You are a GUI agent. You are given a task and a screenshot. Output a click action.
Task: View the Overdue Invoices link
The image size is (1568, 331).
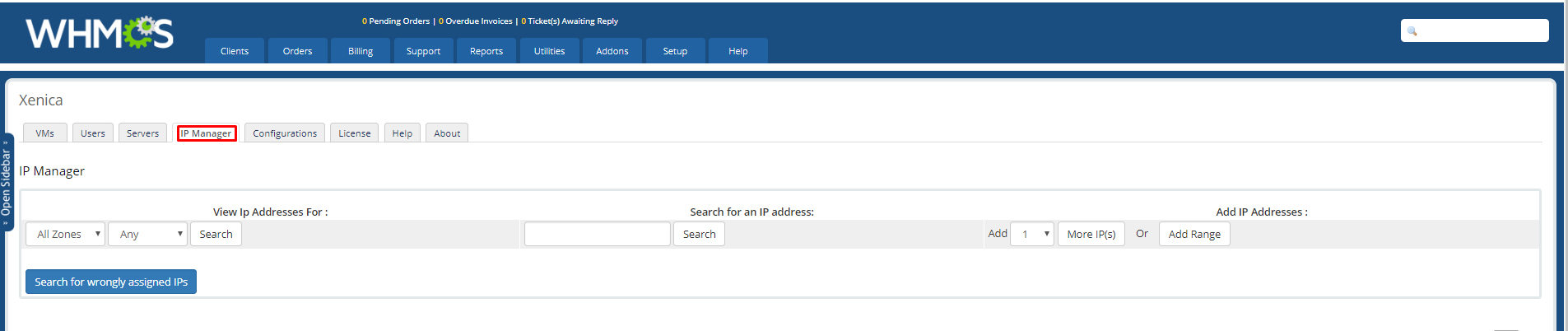click(x=476, y=21)
